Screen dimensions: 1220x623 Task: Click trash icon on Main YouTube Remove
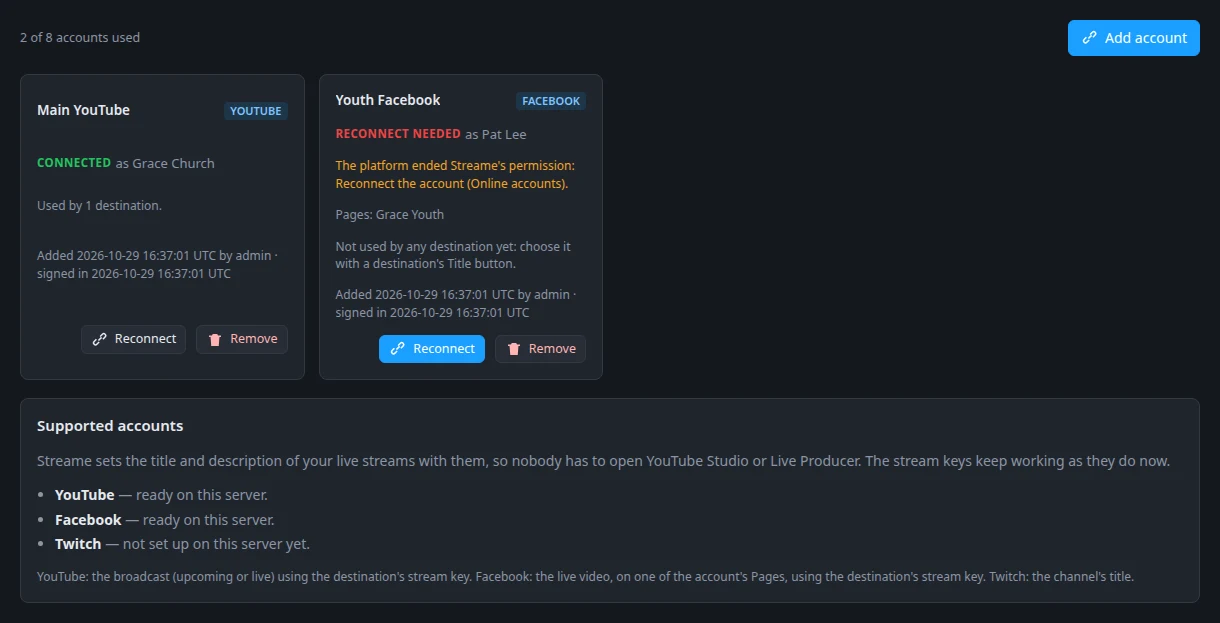pos(215,339)
